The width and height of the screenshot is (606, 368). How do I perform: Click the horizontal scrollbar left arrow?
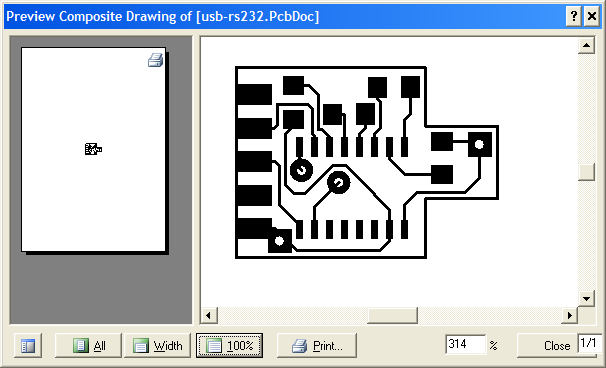pyautogui.click(x=209, y=315)
